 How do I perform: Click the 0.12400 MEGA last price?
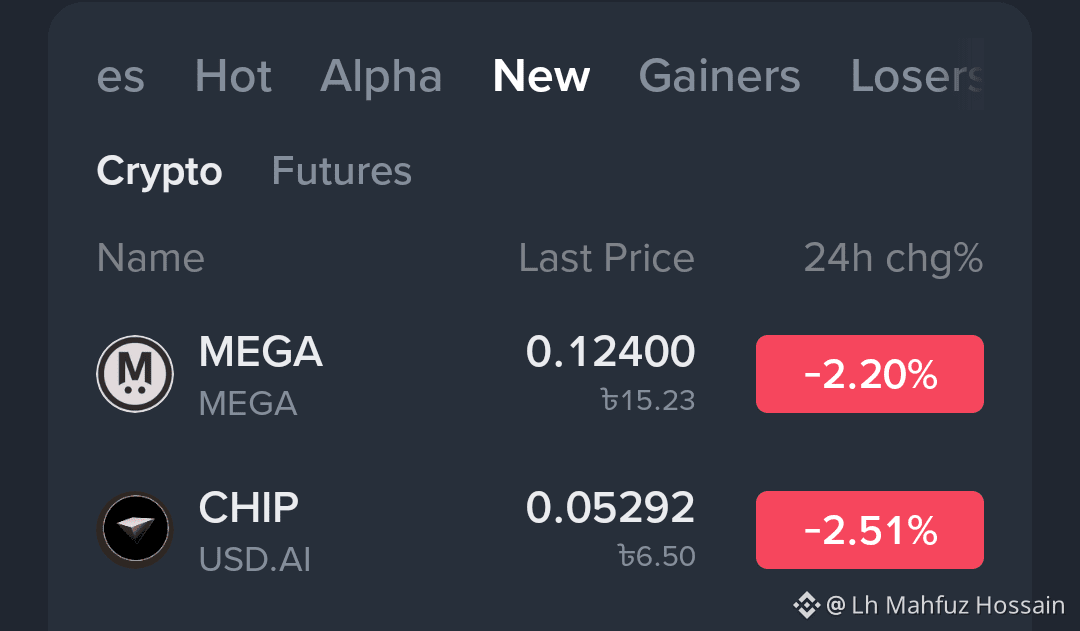pyautogui.click(x=610, y=351)
